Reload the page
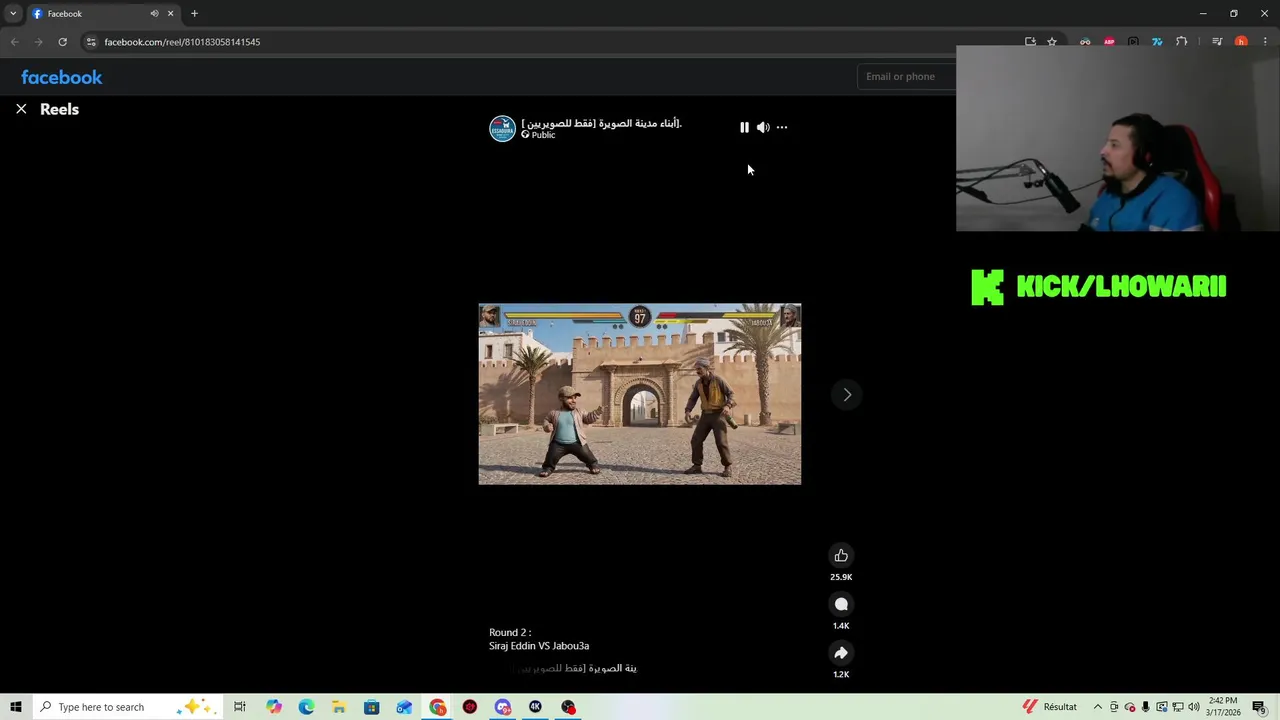Viewport: 1280px width, 720px height. coord(62,42)
